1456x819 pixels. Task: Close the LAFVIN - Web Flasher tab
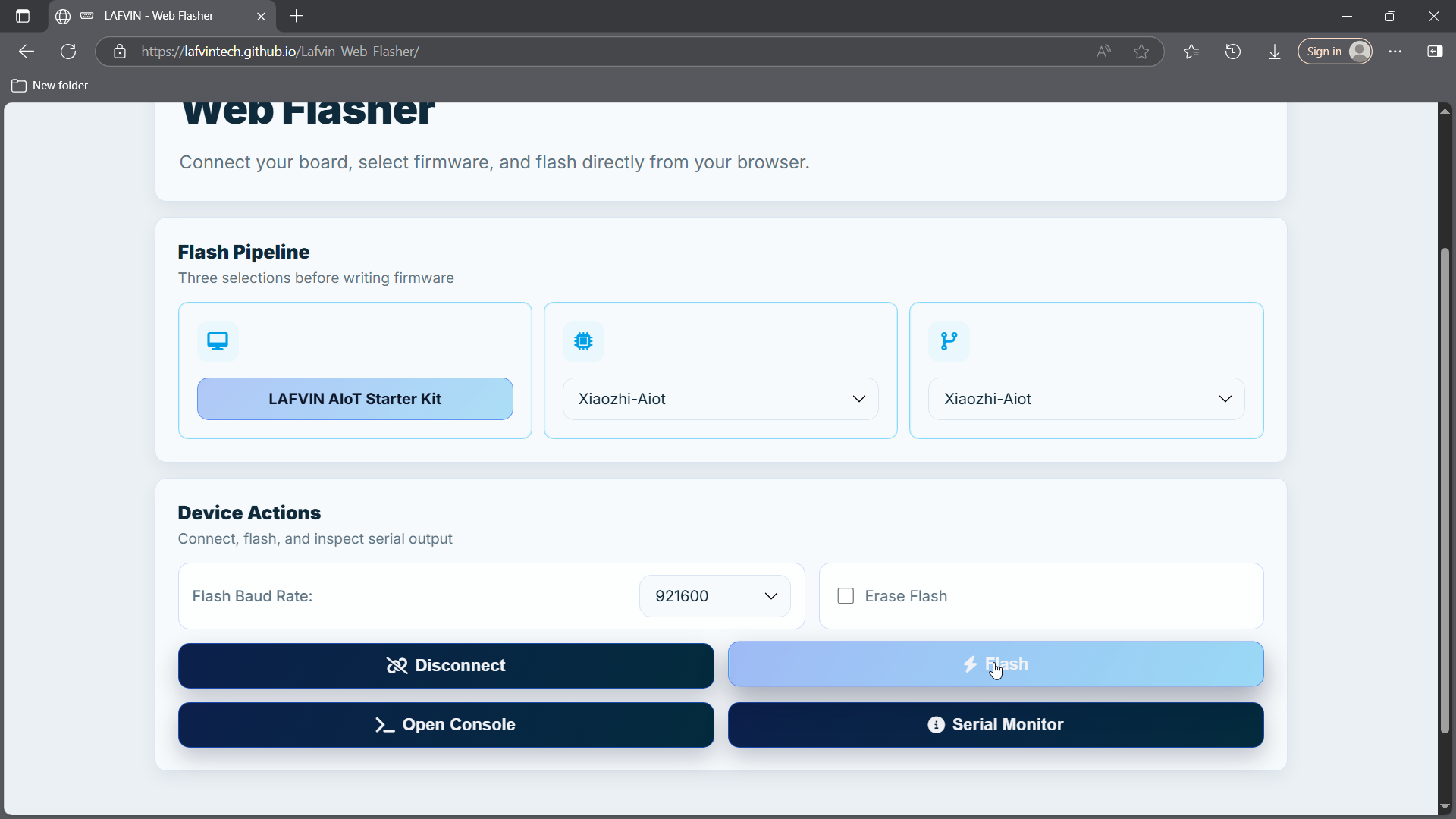tap(261, 16)
